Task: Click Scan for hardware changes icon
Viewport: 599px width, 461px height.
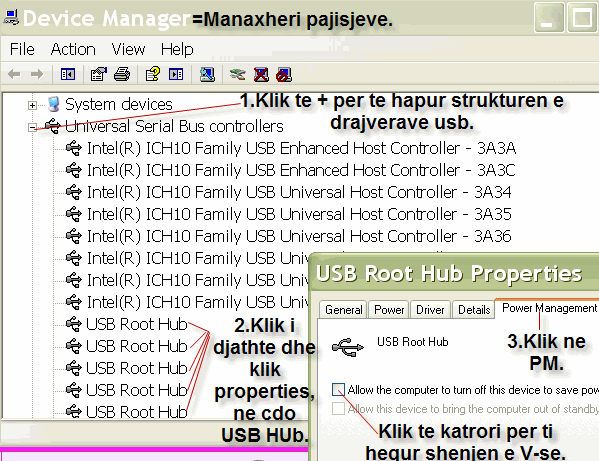Action: coord(207,74)
